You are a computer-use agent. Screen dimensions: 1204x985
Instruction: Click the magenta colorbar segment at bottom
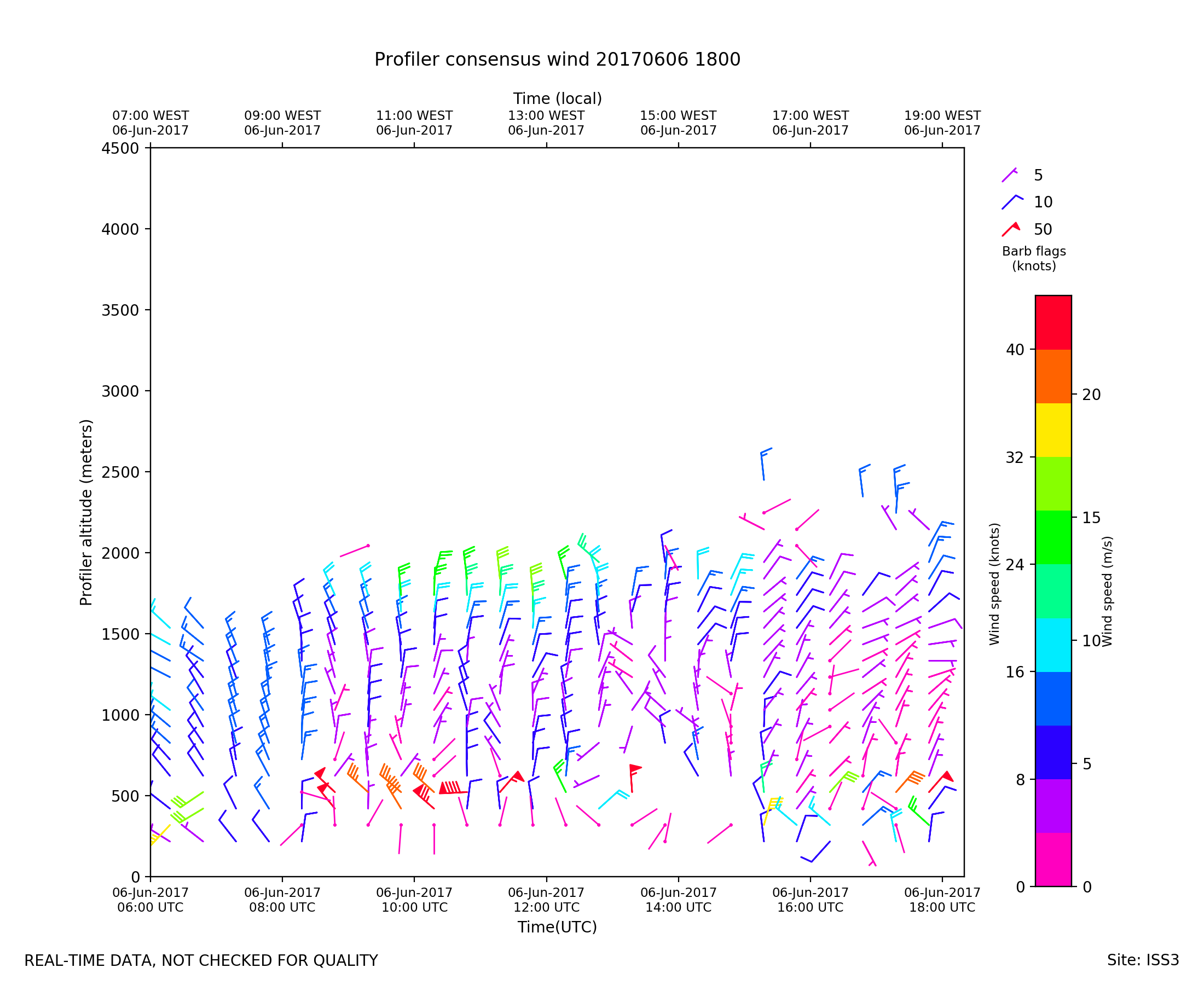[x=1053, y=860]
